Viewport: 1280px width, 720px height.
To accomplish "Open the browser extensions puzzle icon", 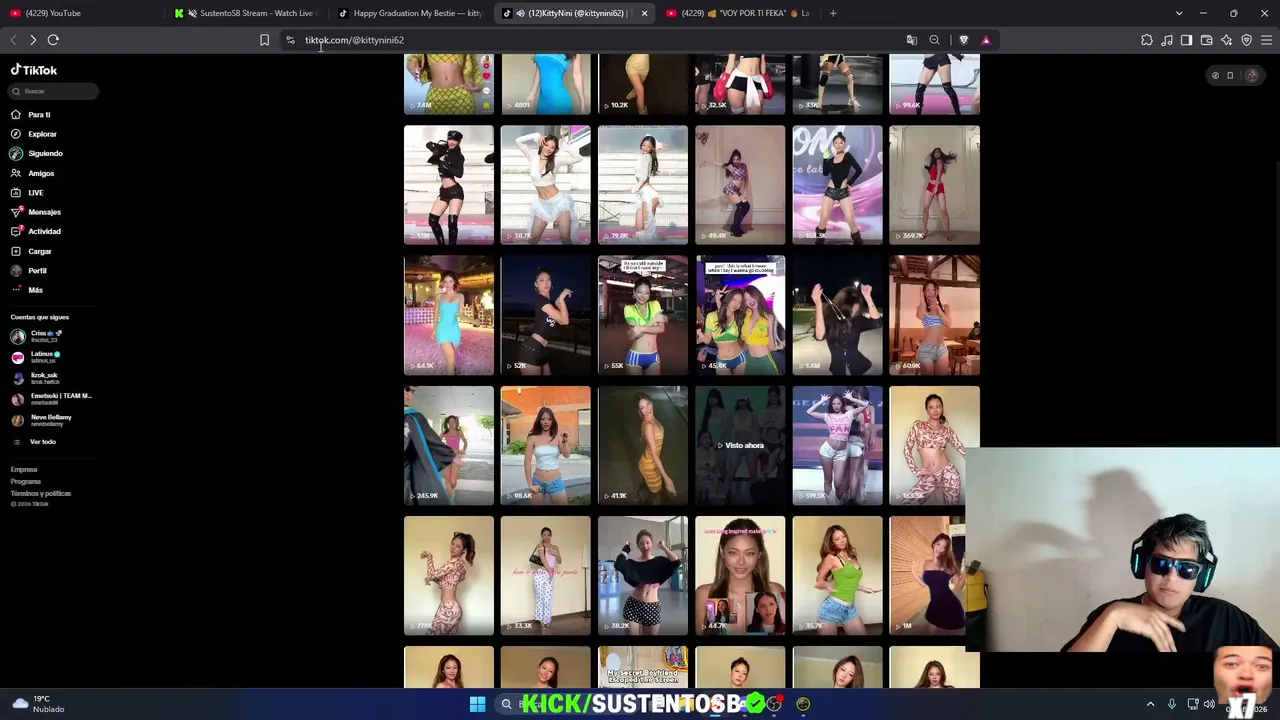I will pos(1147,40).
